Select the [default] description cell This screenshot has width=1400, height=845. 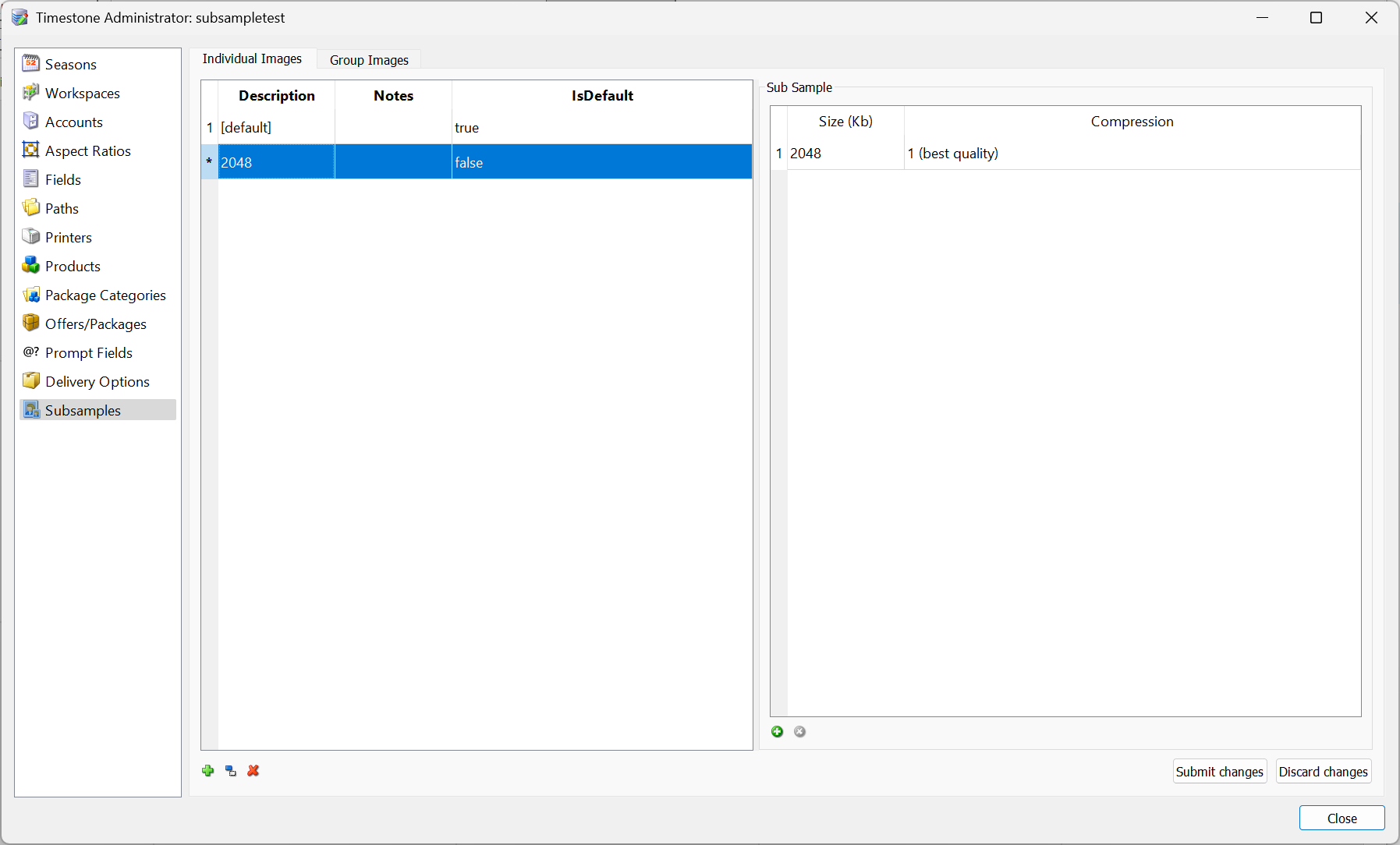[x=277, y=128]
